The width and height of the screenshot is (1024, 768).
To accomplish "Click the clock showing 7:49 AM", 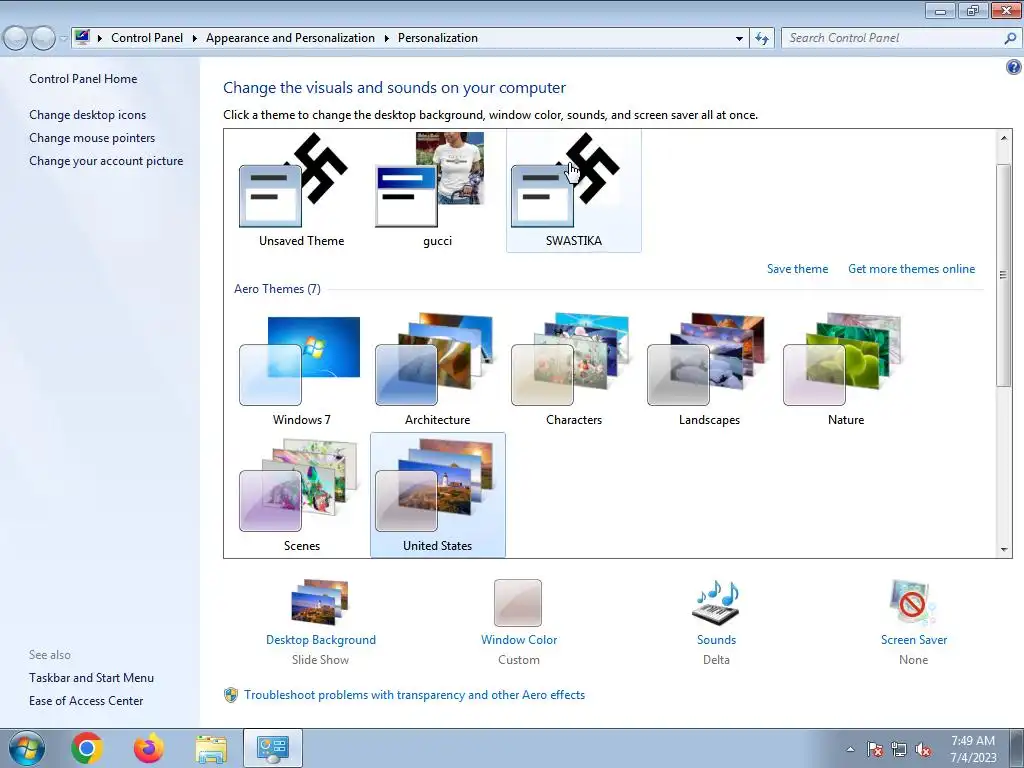I will coord(973,749).
